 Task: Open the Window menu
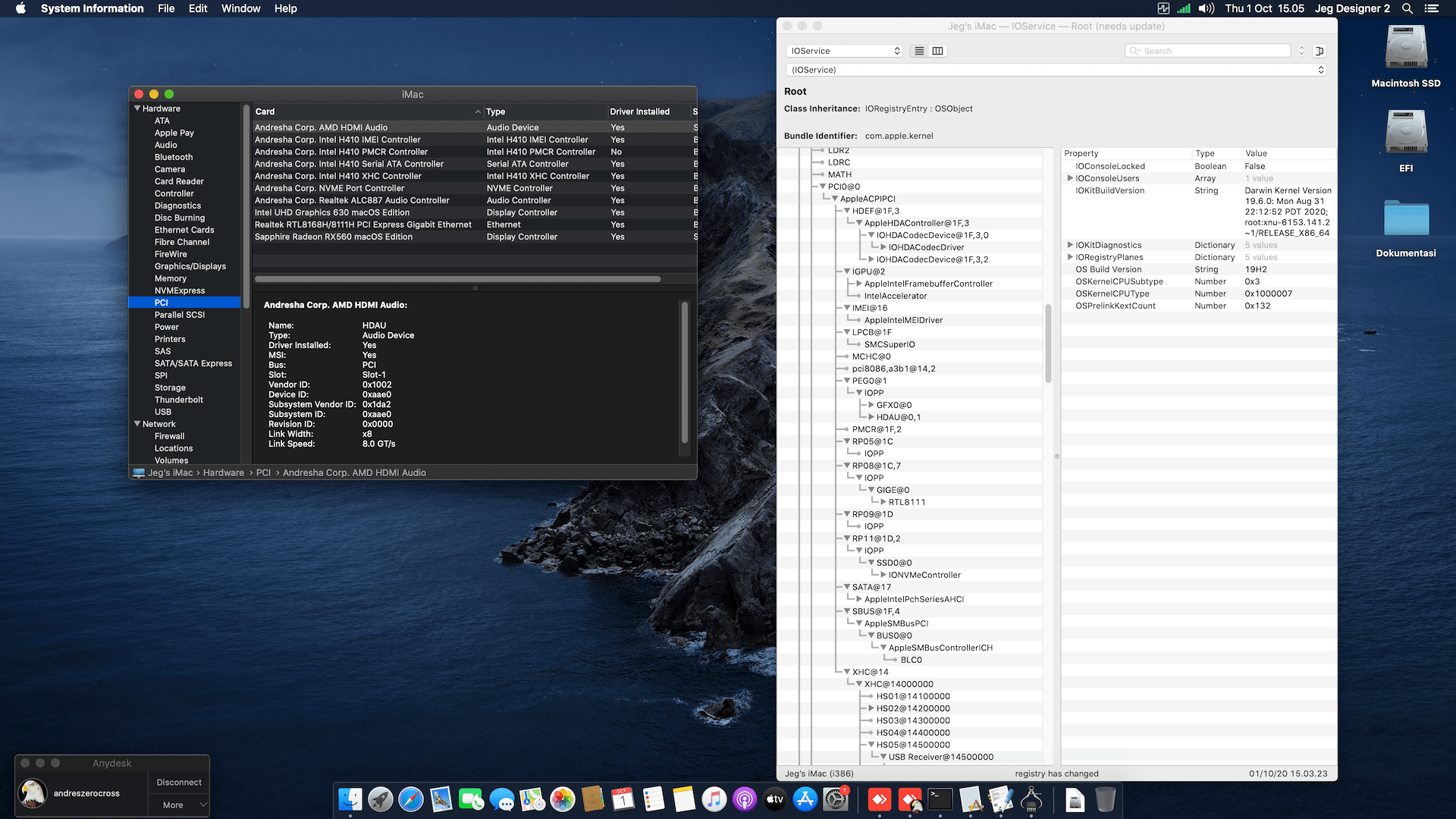tap(240, 8)
